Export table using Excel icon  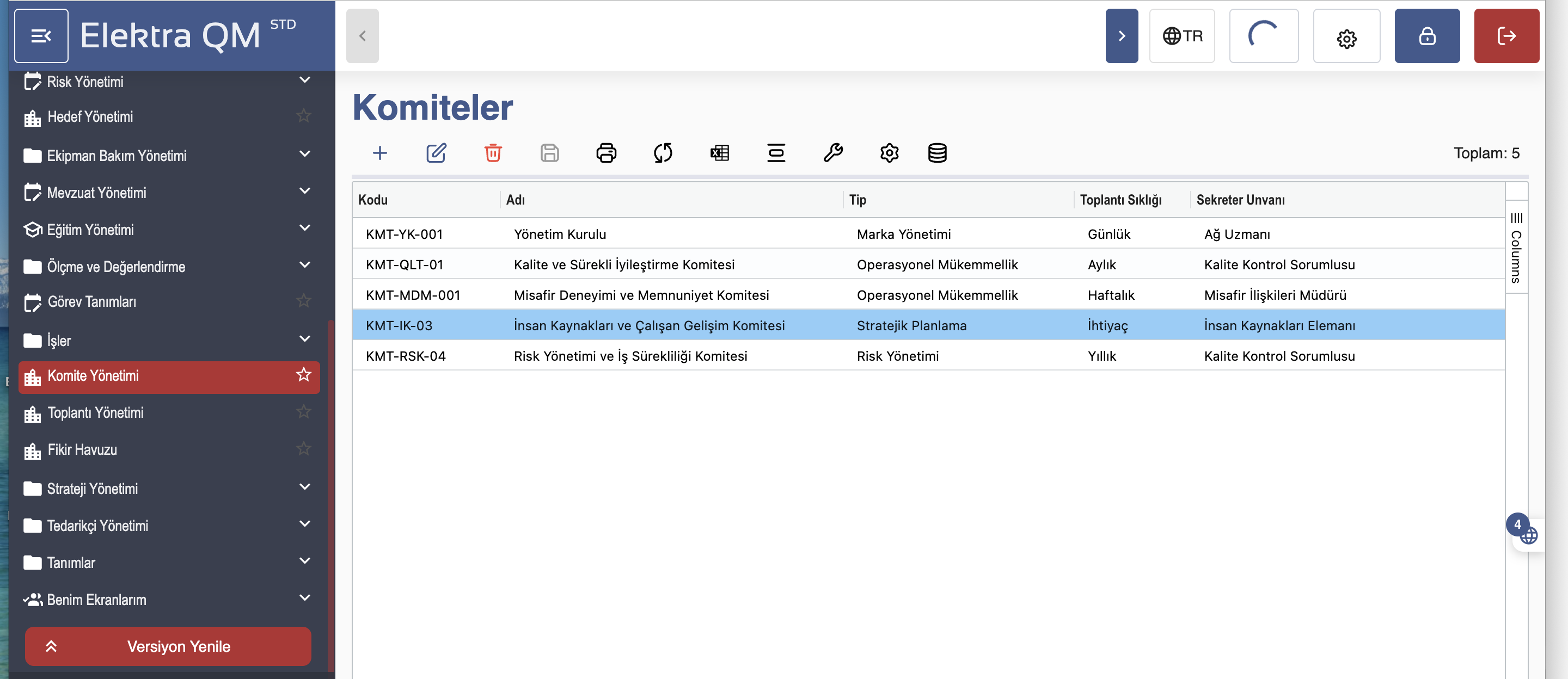click(719, 153)
